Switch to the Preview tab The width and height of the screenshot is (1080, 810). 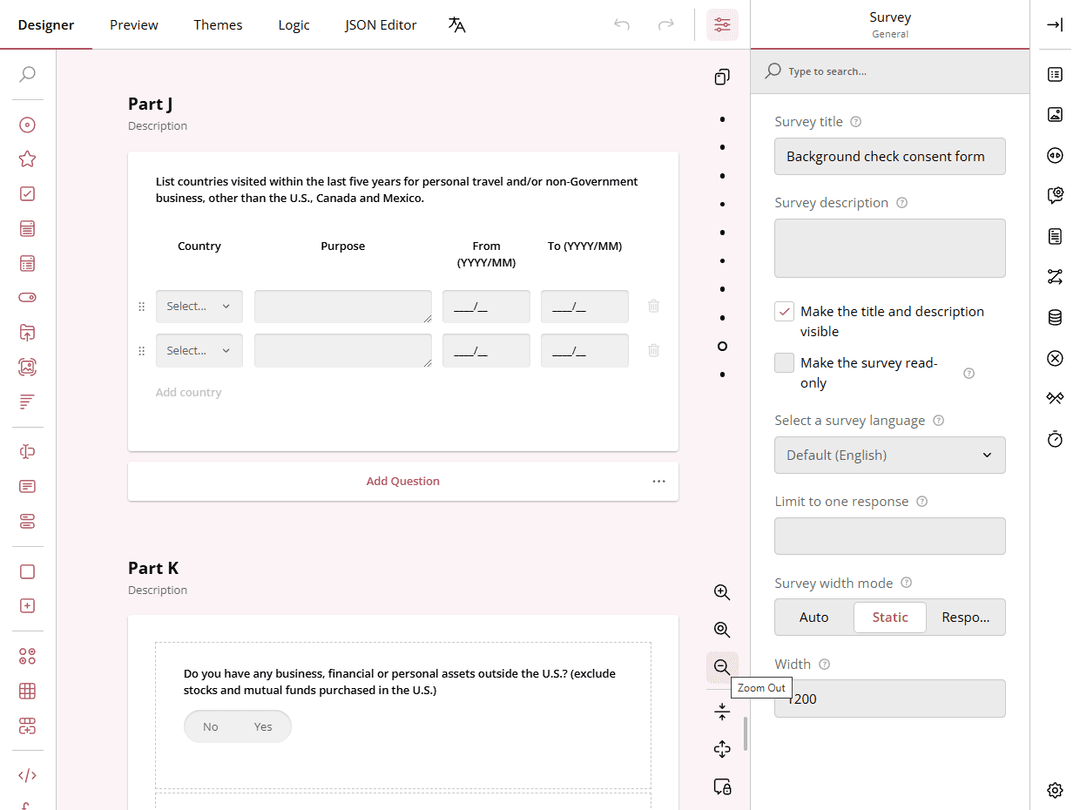pyautogui.click(x=134, y=25)
